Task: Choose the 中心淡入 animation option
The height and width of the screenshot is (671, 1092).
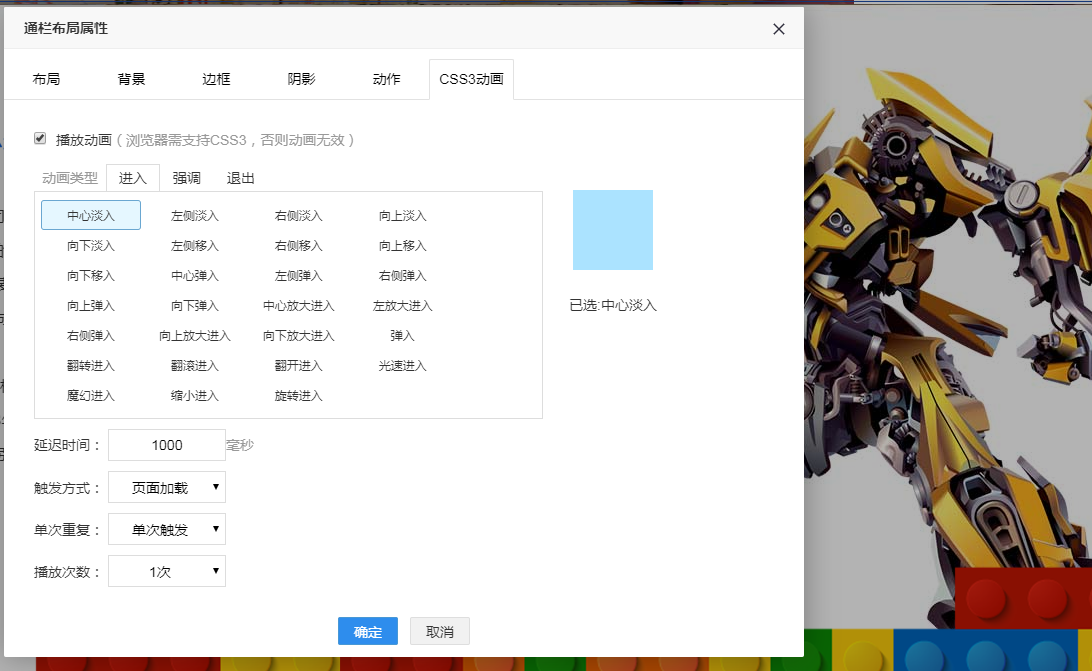Action: (91, 216)
